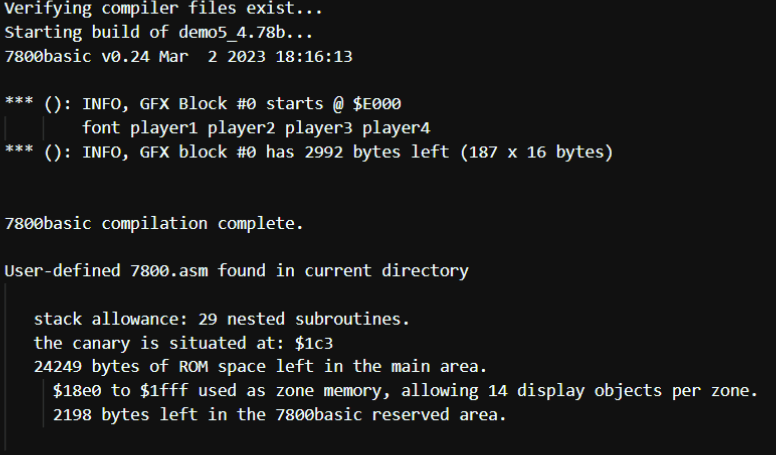Image resolution: width=776 pixels, height=457 pixels.
Task: Click the "Starting build of demo5_4.78b..." line
Action: click(130, 35)
